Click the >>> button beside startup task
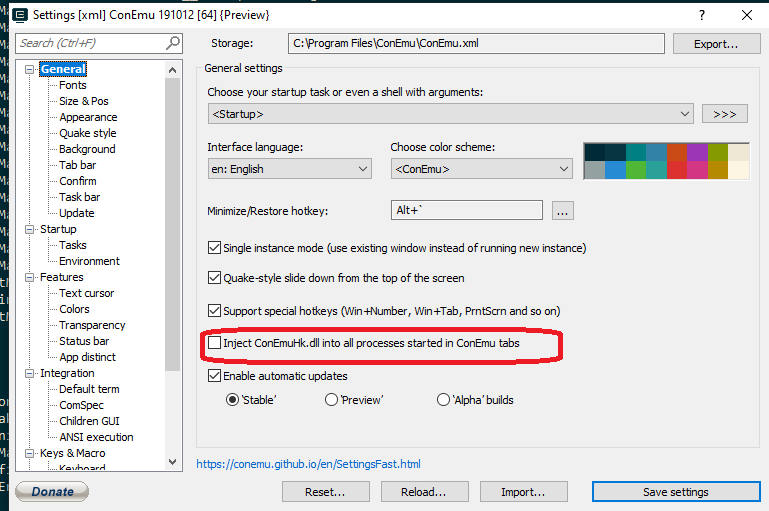769x511 pixels. tap(725, 114)
